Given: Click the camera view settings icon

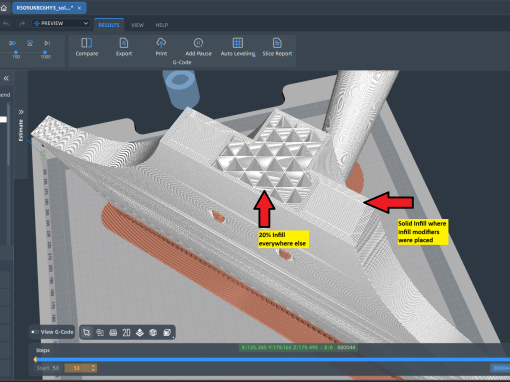Looking at the screenshot, I should pyautogui.click(x=100, y=332).
